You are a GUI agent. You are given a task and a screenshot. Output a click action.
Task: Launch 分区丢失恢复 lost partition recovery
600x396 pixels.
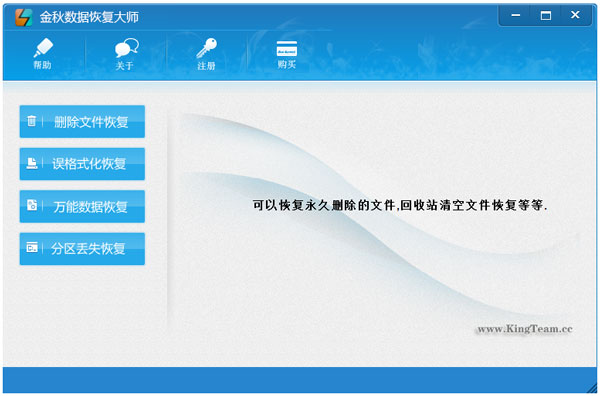tap(82, 249)
